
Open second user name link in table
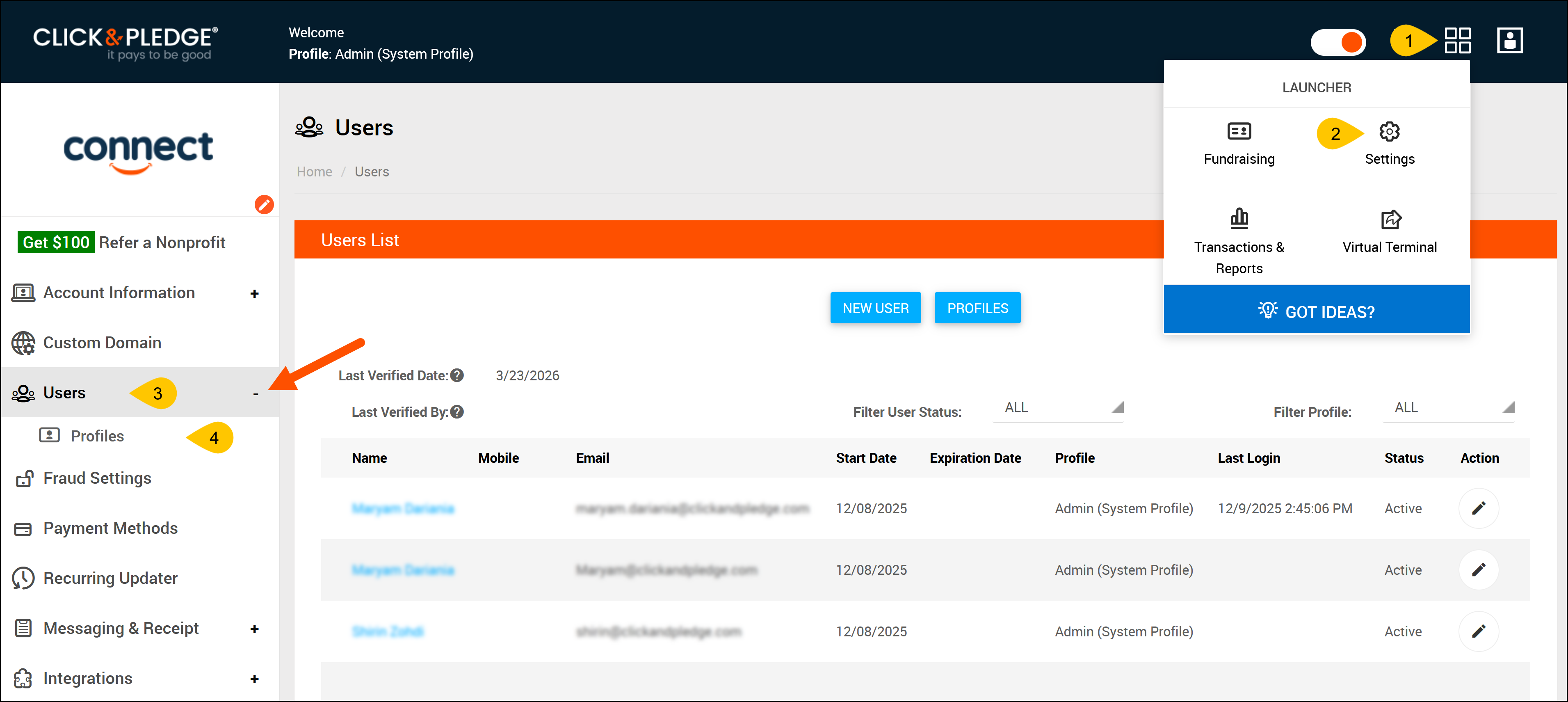pos(402,570)
